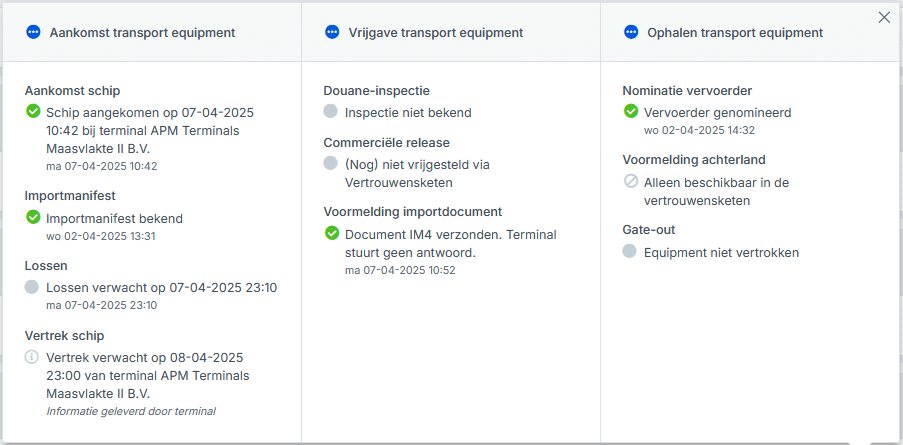Image resolution: width=903 pixels, height=445 pixels.
Task: Click grey dot for Commerciële release status
Action: coord(332,163)
